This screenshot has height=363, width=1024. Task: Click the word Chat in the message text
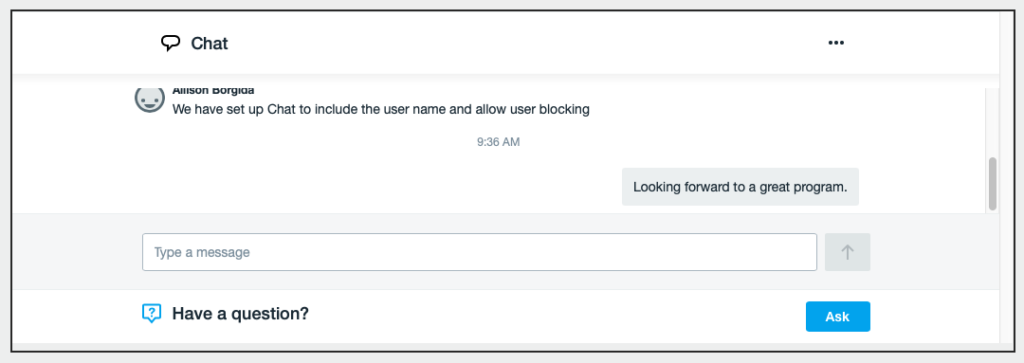(281, 110)
